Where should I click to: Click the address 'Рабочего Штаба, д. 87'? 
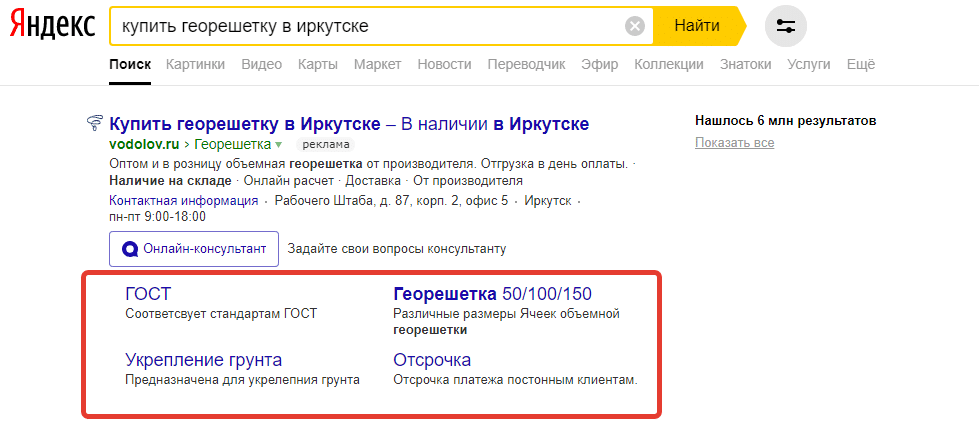(x=343, y=201)
